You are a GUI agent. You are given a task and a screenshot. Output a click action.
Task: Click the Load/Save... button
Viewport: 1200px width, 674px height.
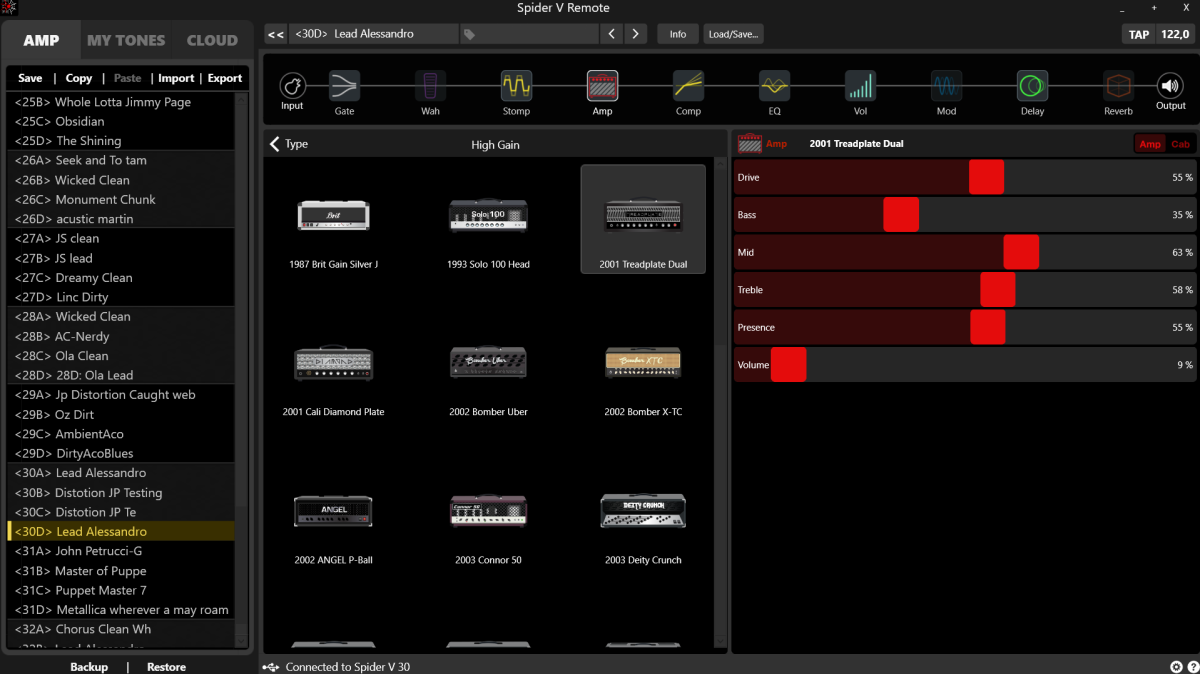pos(734,34)
